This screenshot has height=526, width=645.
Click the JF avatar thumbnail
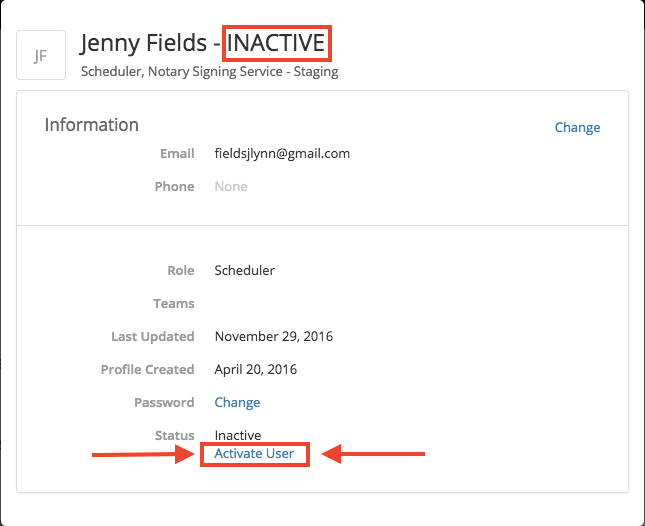pyautogui.click(x=41, y=55)
